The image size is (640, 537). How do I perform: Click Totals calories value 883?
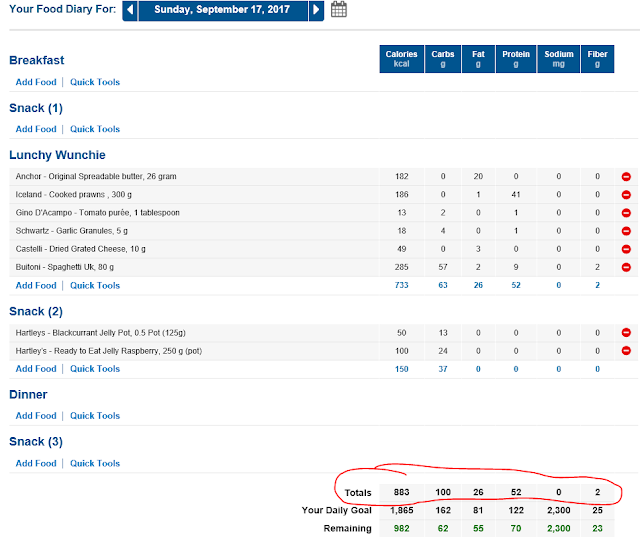(x=402, y=492)
